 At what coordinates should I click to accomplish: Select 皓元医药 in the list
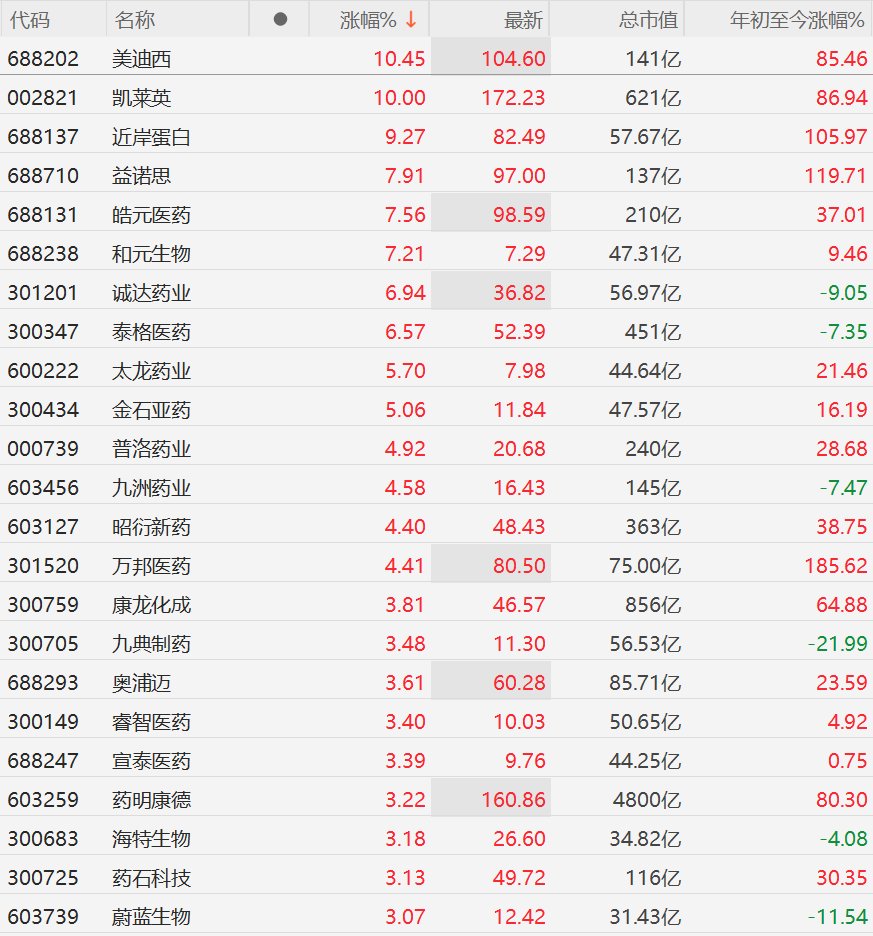(x=151, y=215)
